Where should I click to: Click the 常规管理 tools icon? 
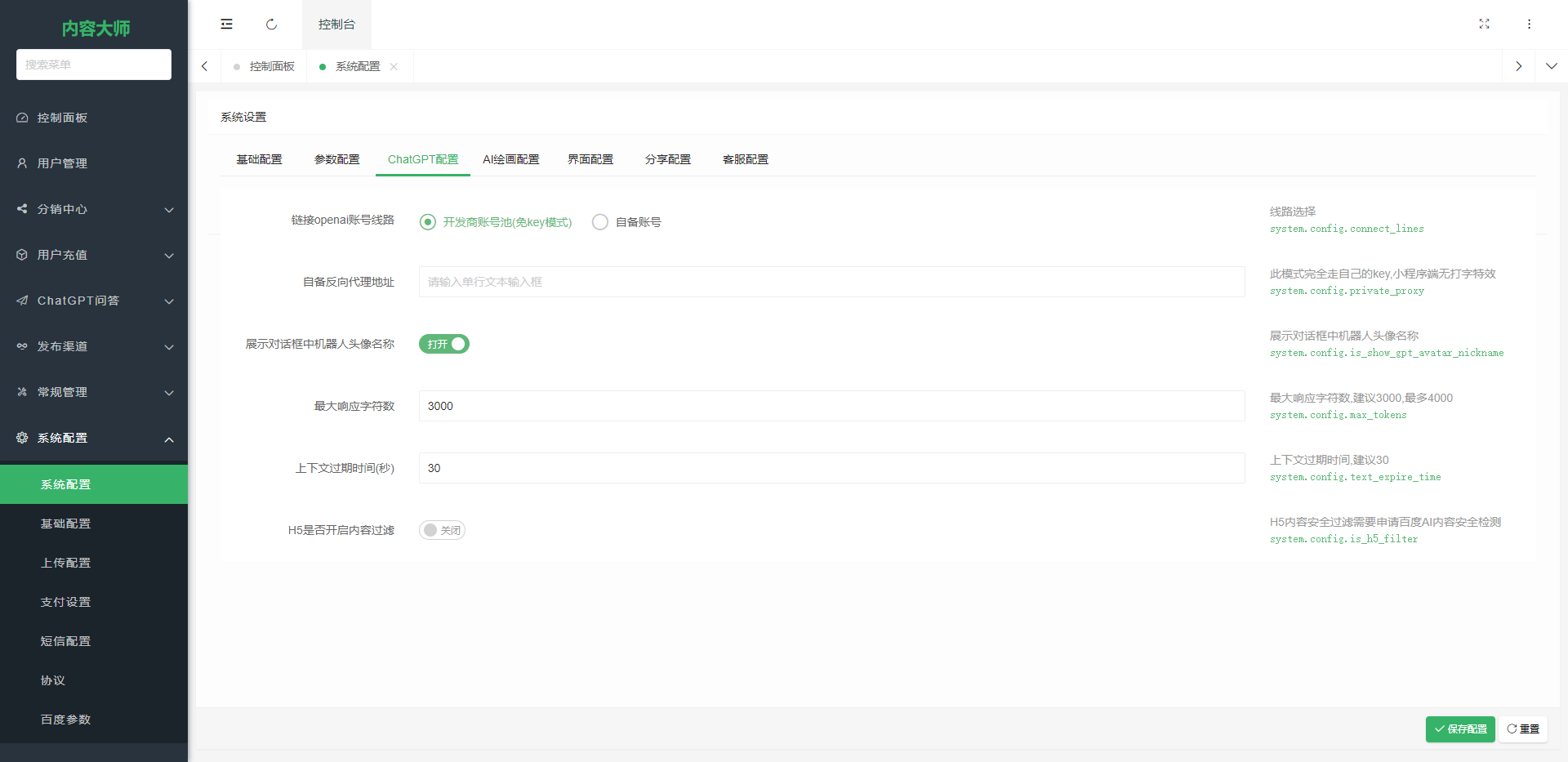22,392
